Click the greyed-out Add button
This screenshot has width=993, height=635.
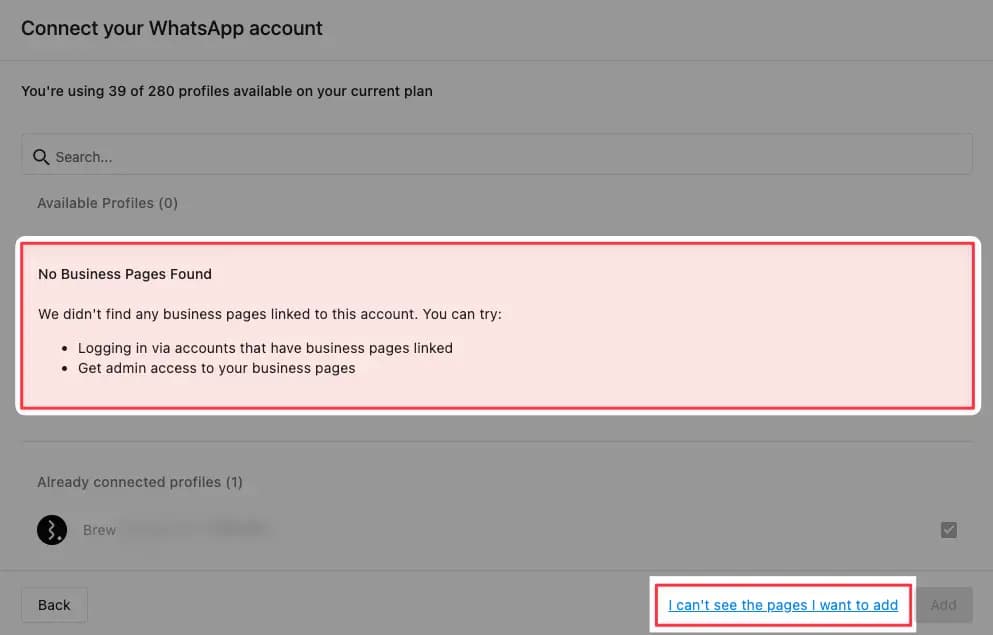pyautogui.click(x=943, y=605)
